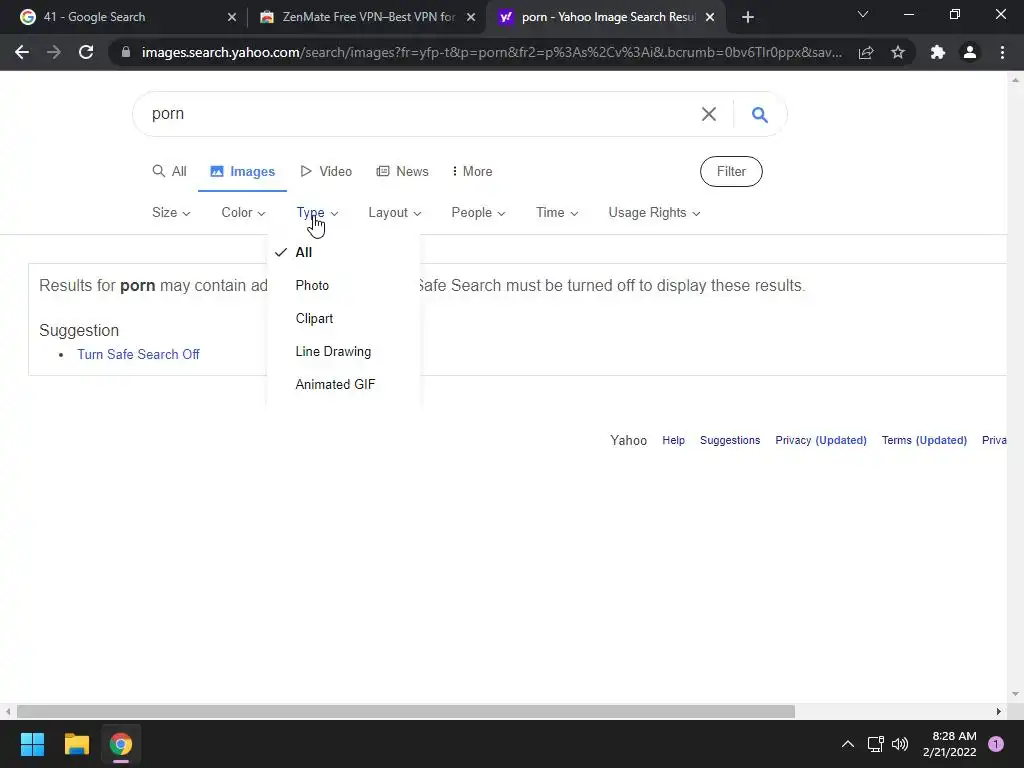
Task: Open Windows Start menu
Action: 32,744
